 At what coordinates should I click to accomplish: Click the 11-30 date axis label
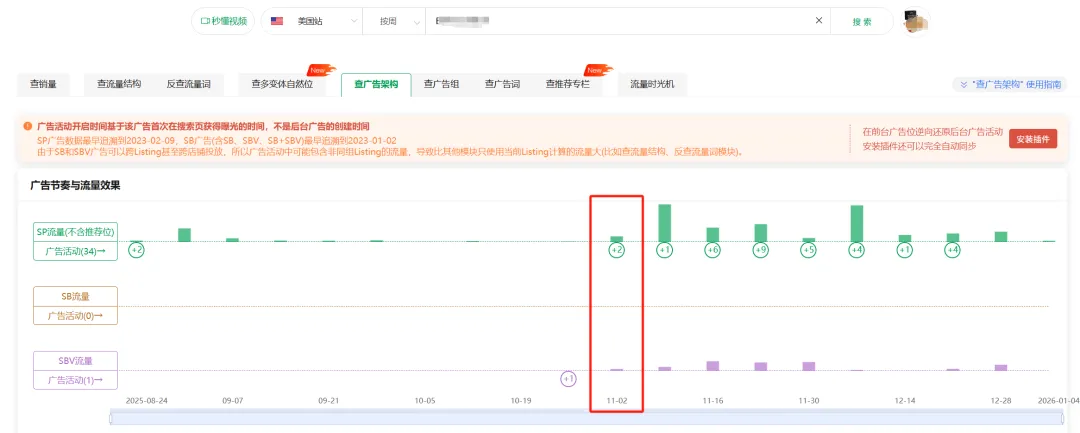[809, 400]
